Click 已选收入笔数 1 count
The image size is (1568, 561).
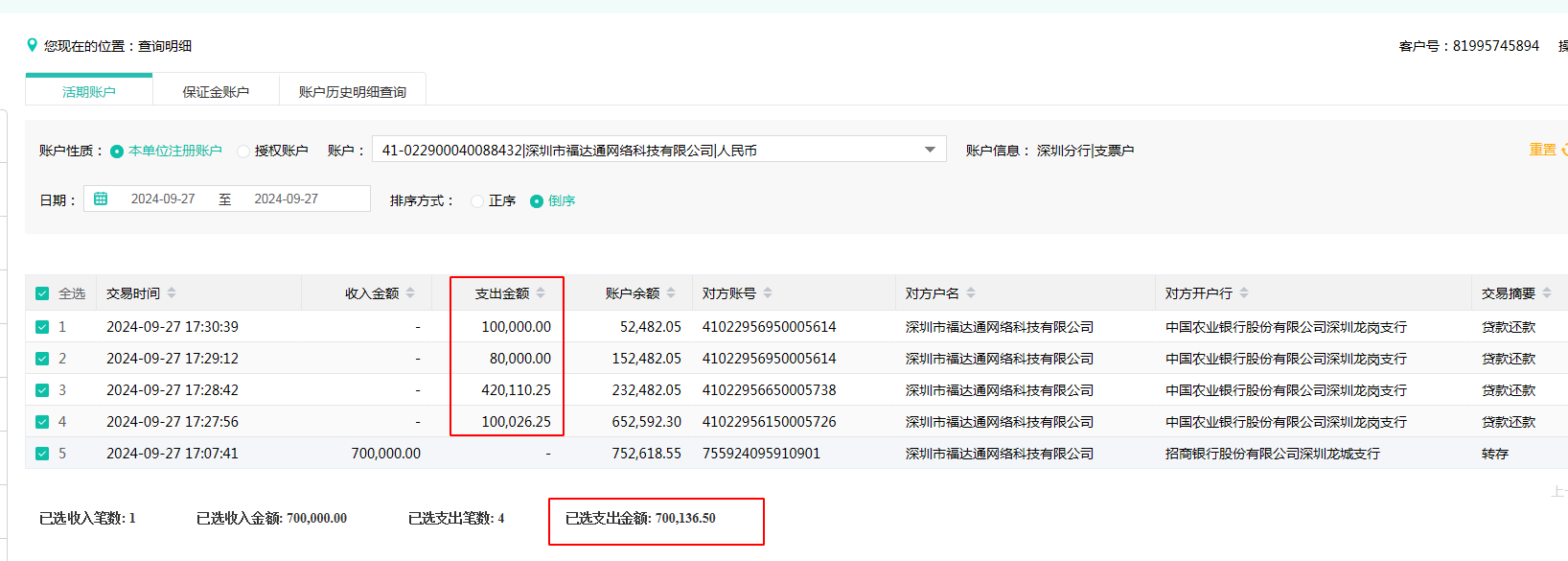(87, 519)
